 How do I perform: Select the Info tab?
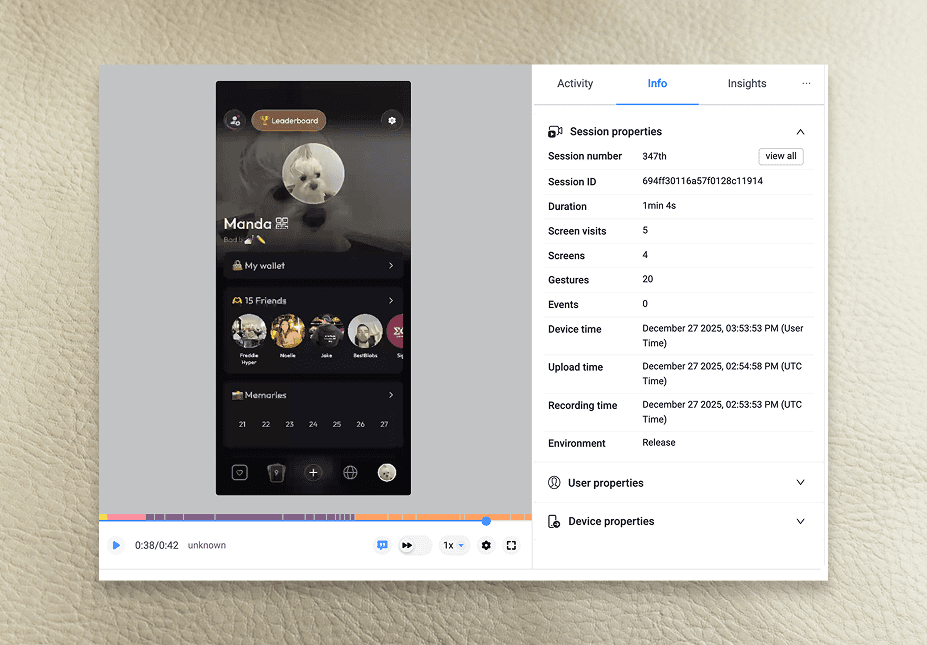(x=657, y=83)
